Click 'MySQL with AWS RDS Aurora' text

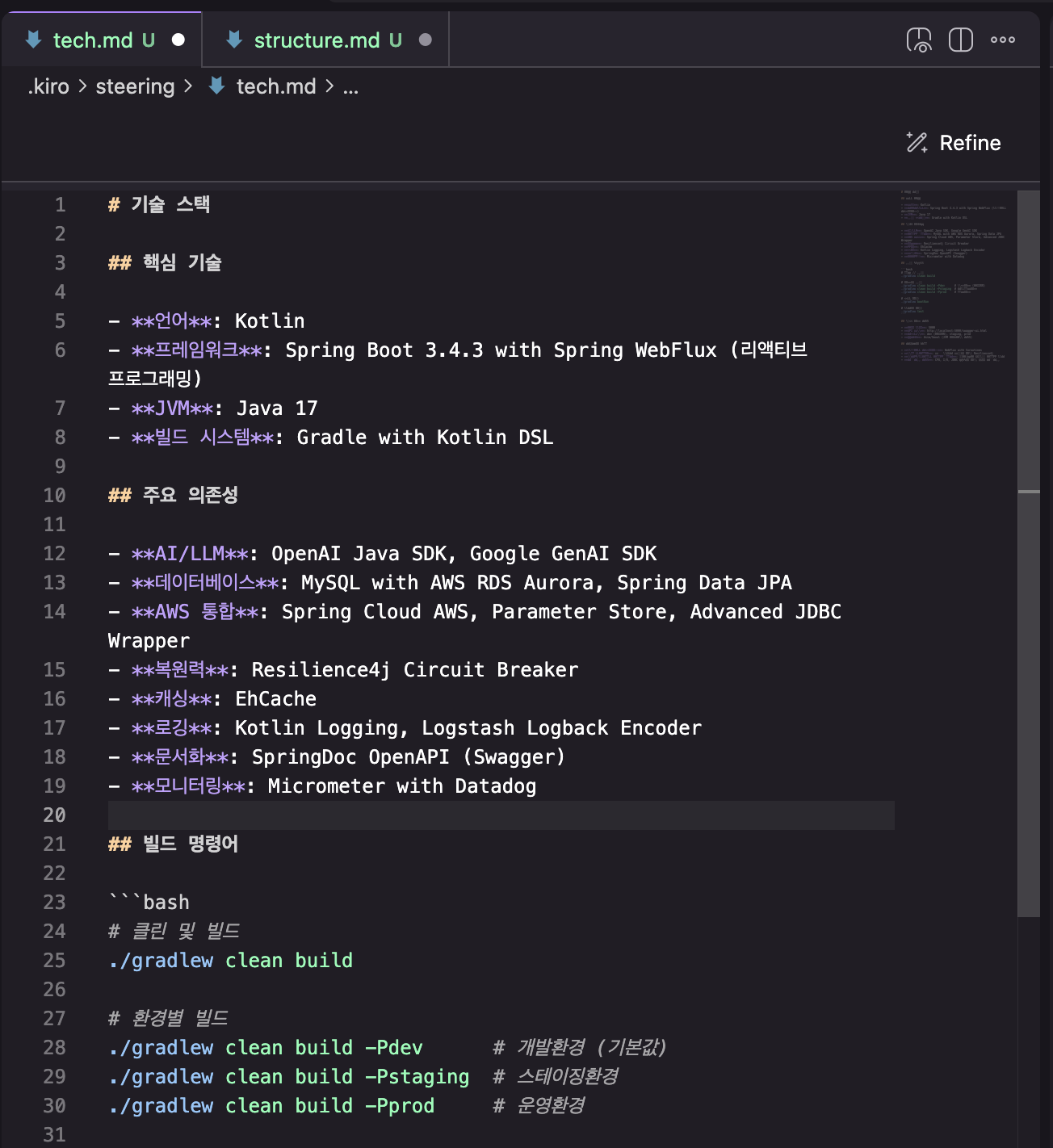(x=447, y=582)
